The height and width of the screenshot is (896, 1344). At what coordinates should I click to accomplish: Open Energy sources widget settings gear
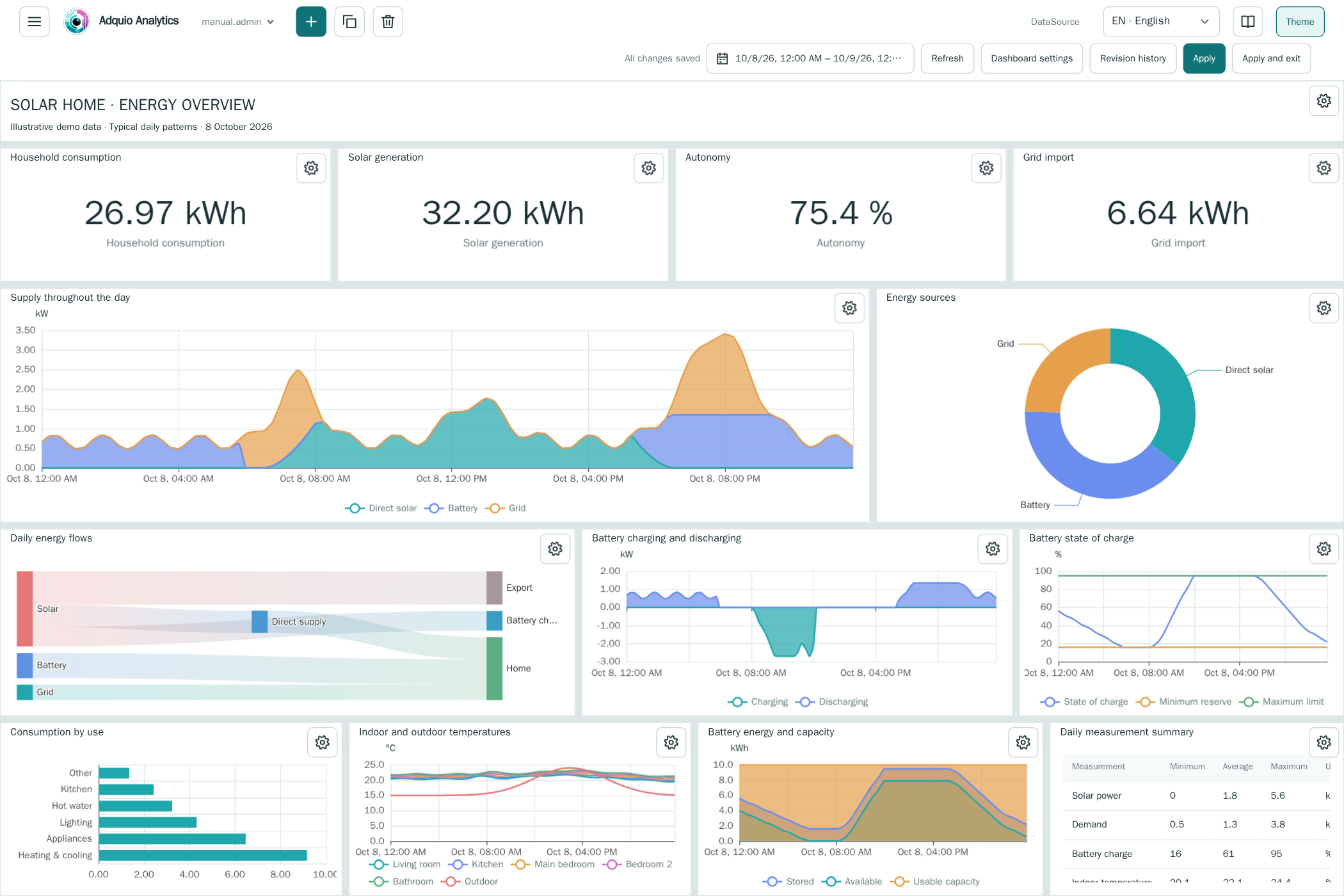[x=1324, y=308]
